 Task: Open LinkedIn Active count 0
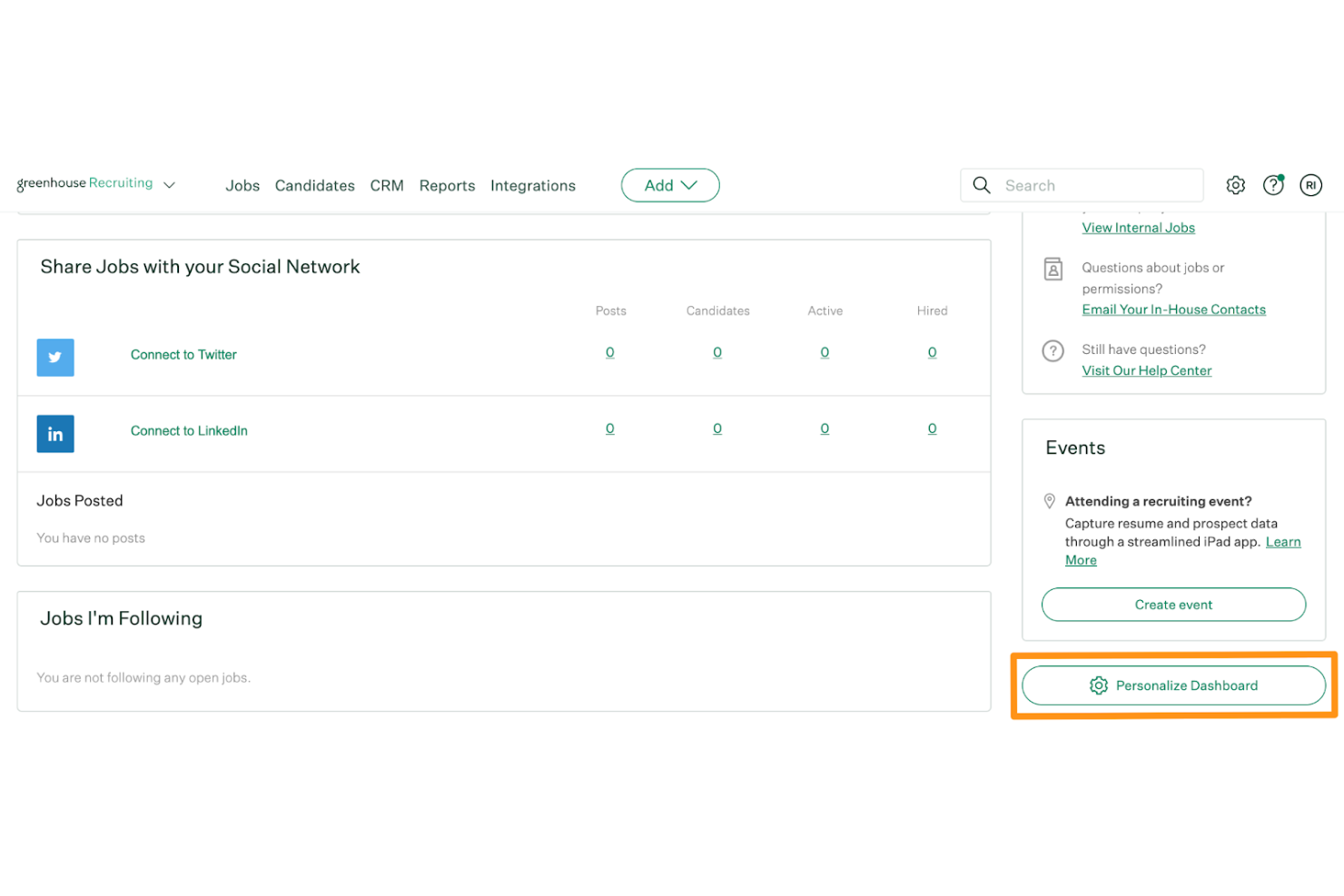click(x=825, y=428)
